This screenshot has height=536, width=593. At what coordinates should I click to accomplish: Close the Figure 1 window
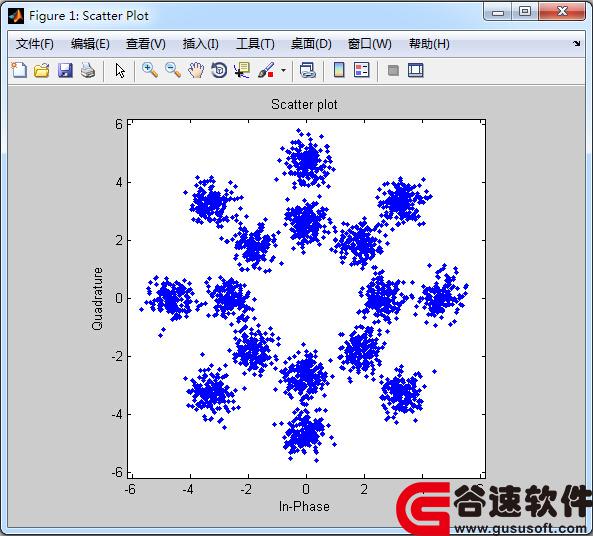pos(562,12)
